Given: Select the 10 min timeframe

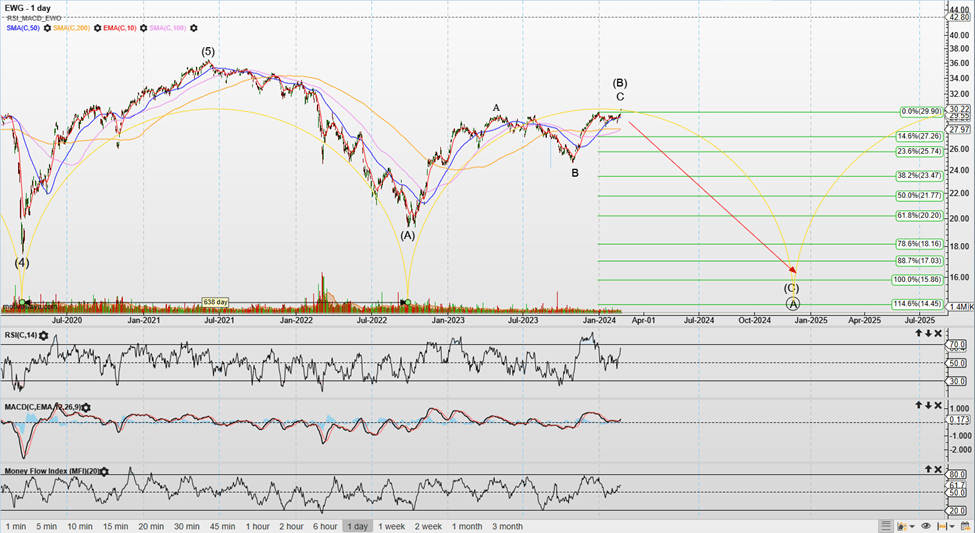Looking at the screenshot, I should 80,526.
